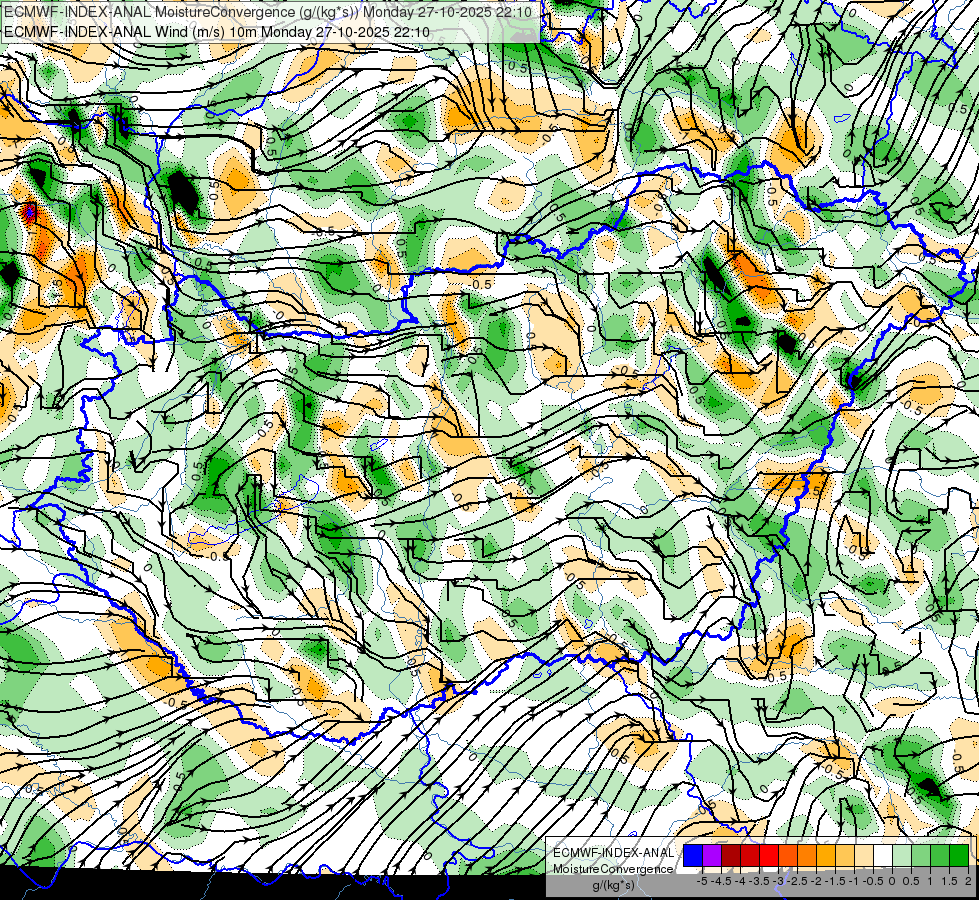Click 'ECMWF-INDEX-ANAL' in the legend box

click(613, 853)
